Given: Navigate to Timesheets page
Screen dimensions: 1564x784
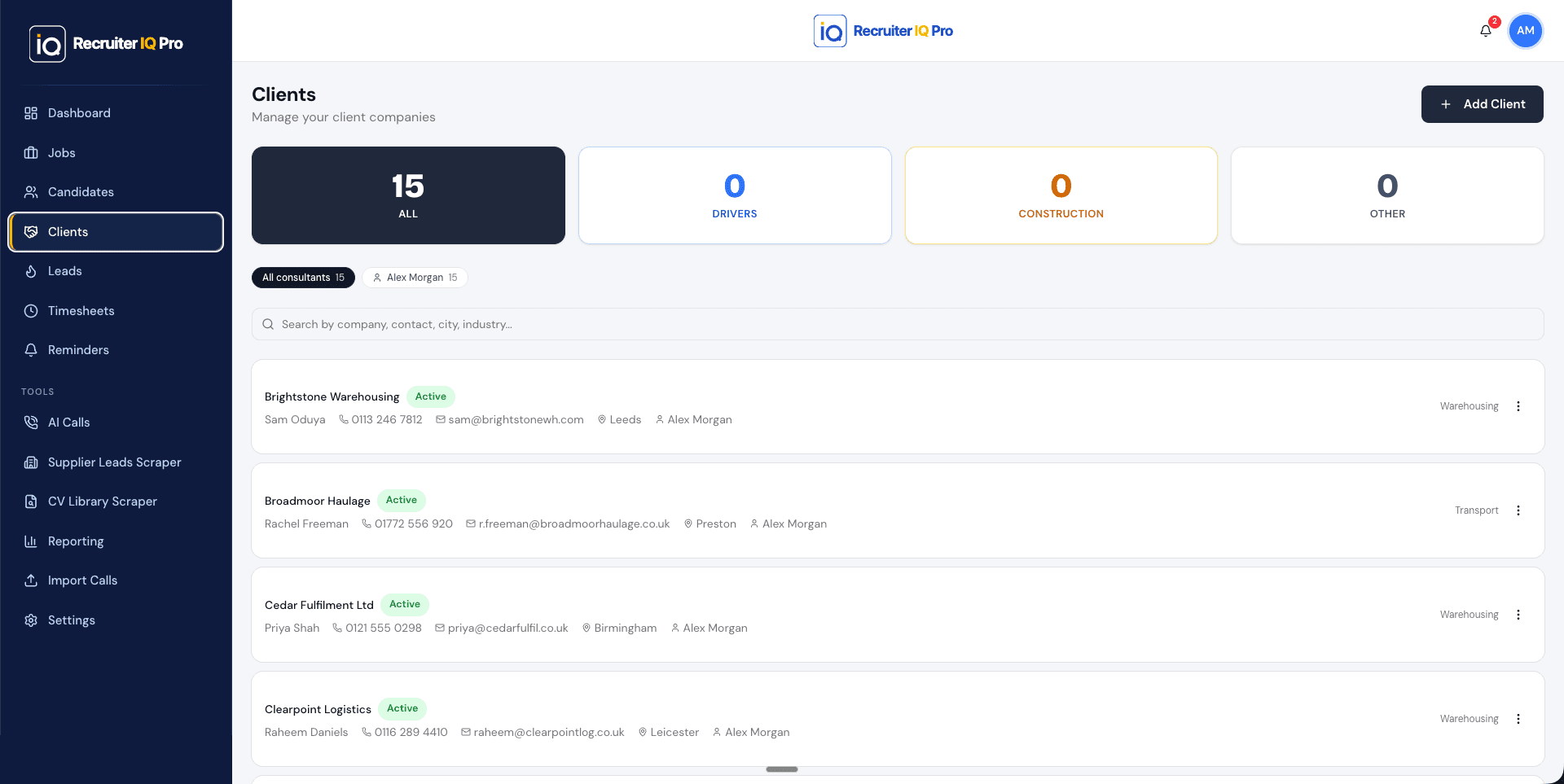Looking at the screenshot, I should pyautogui.click(x=116, y=311).
